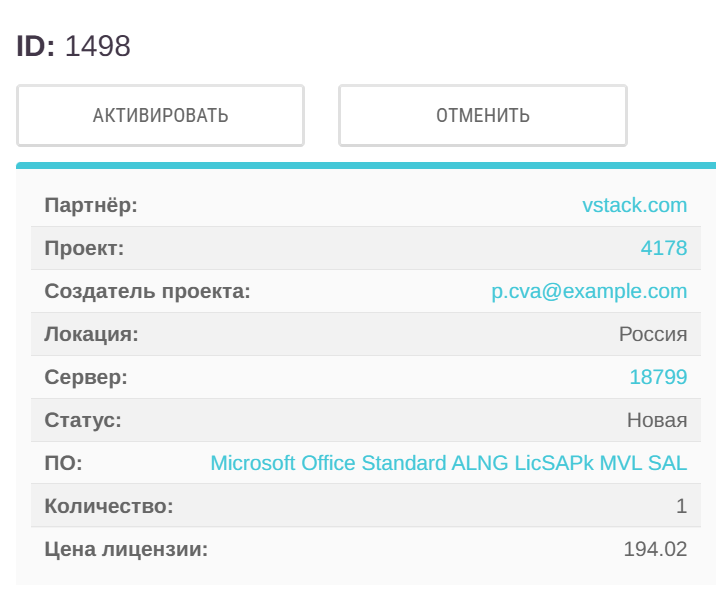
Task: Open the Microsoft Office Standard software link
Action: [x=448, y=463]
